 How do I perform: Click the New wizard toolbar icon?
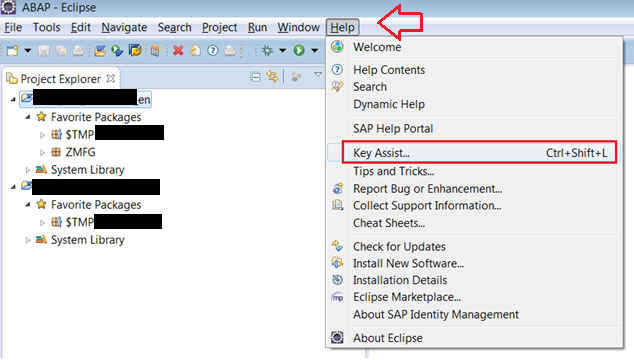click(13, 51)
